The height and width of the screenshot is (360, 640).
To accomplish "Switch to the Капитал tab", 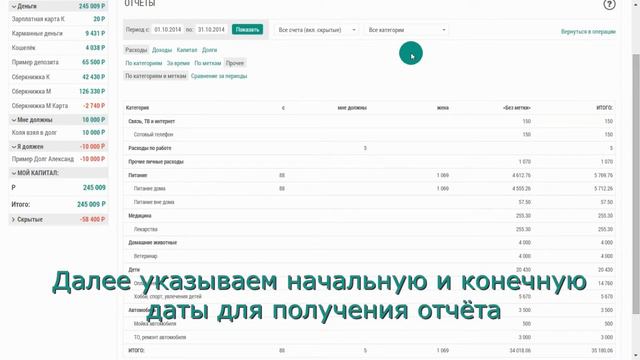I will click(187, 50).
